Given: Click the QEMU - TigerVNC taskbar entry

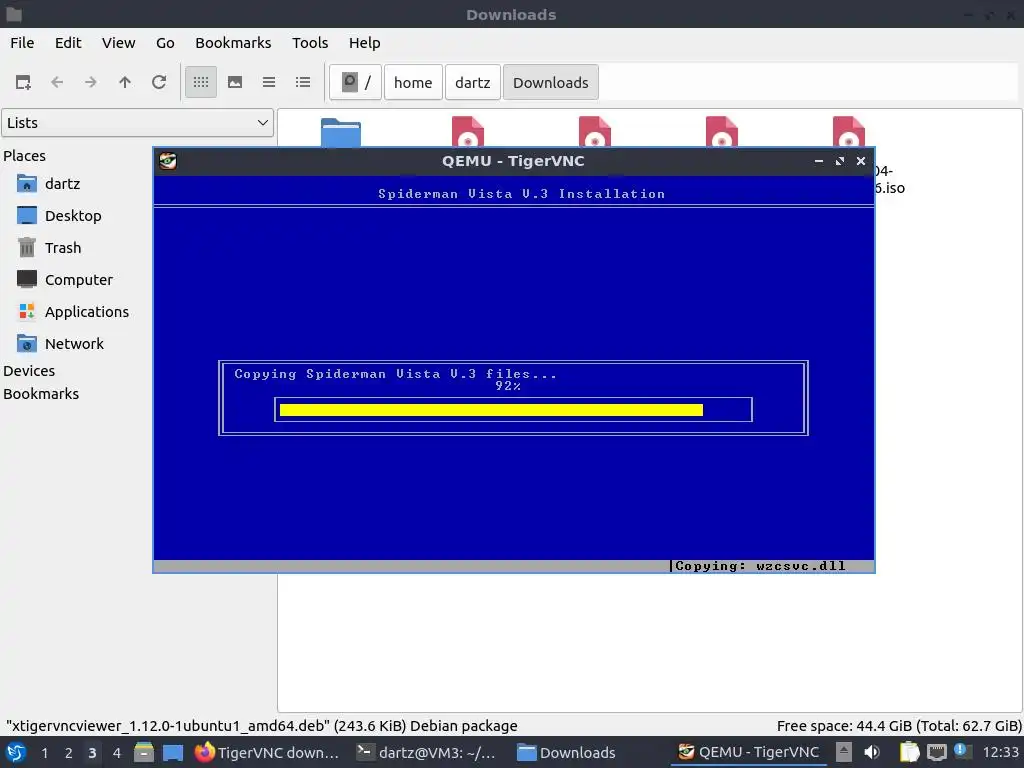Looking at the screenshot, I should (x=748, y=753).
